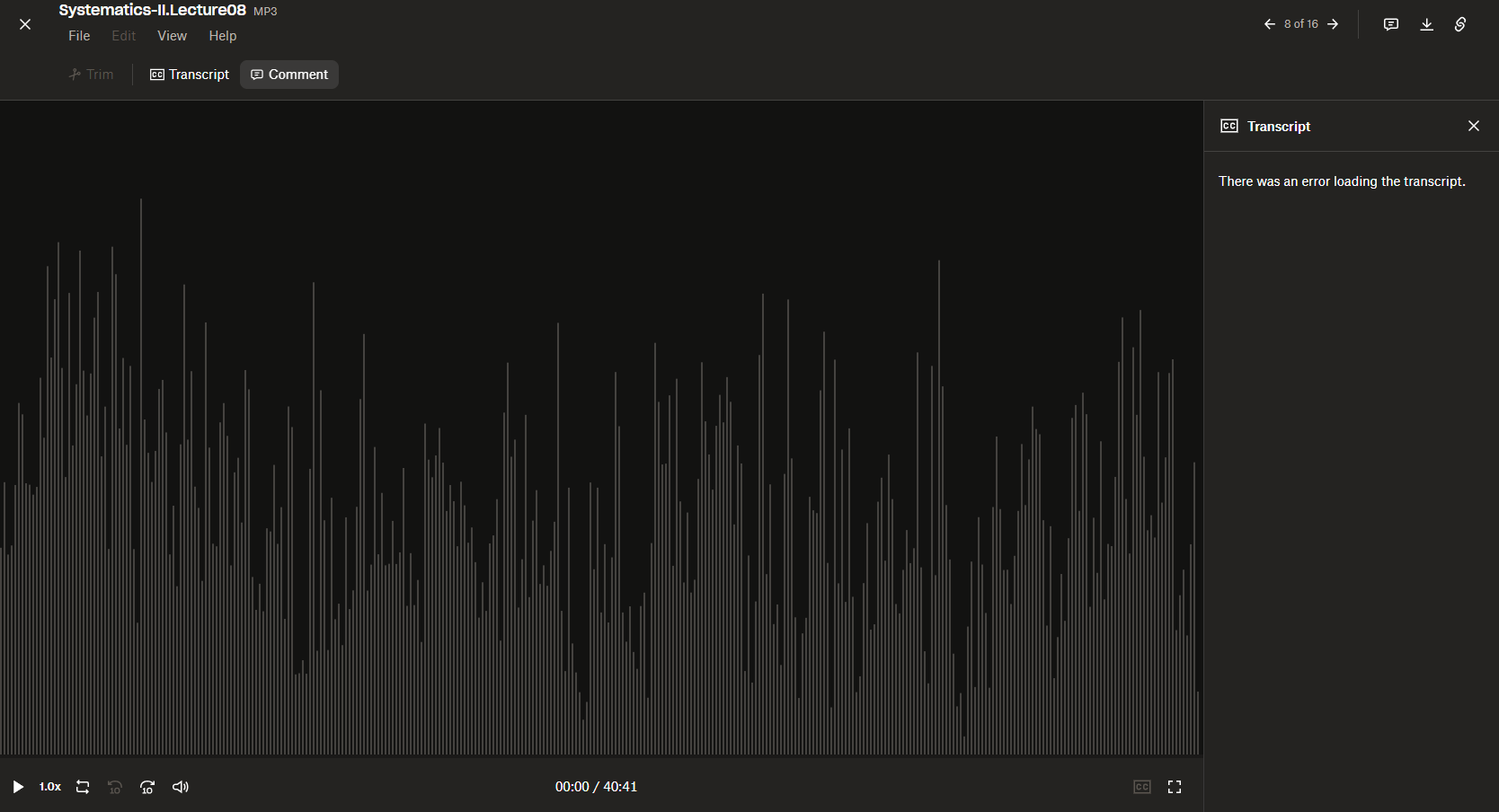The image size is (1499, 812).
Task: Go to previous file arrow
Action: (1269, 24)
